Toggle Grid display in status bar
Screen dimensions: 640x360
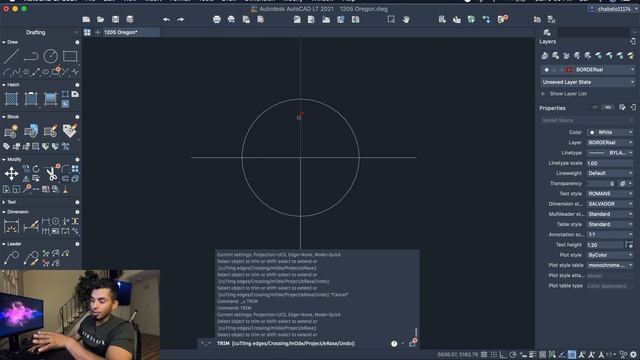click(x=493, y=354)
